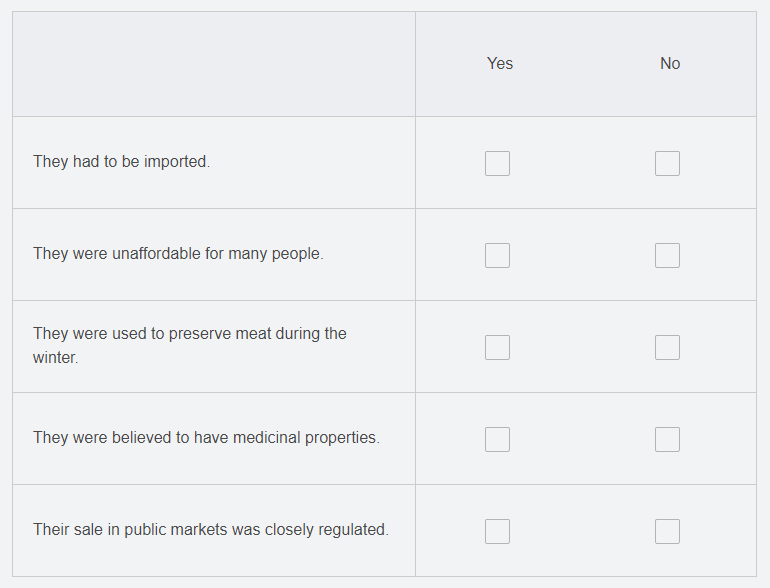Viewport: 770px width, 588px height.
Task: Click the 'closely regulated' statement text
Action: tap(211, 530)
